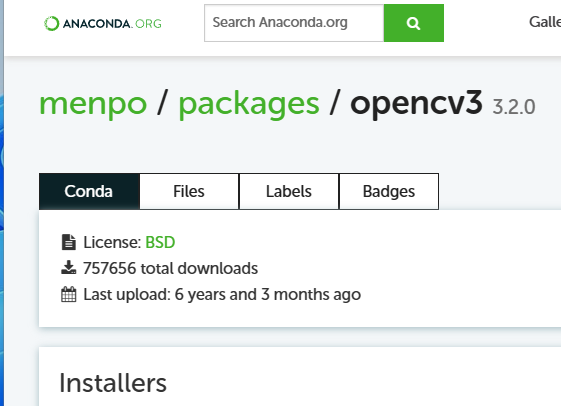Click the License document icon
The width and height of the screenshot is (561, 406).
pos(69,242)
